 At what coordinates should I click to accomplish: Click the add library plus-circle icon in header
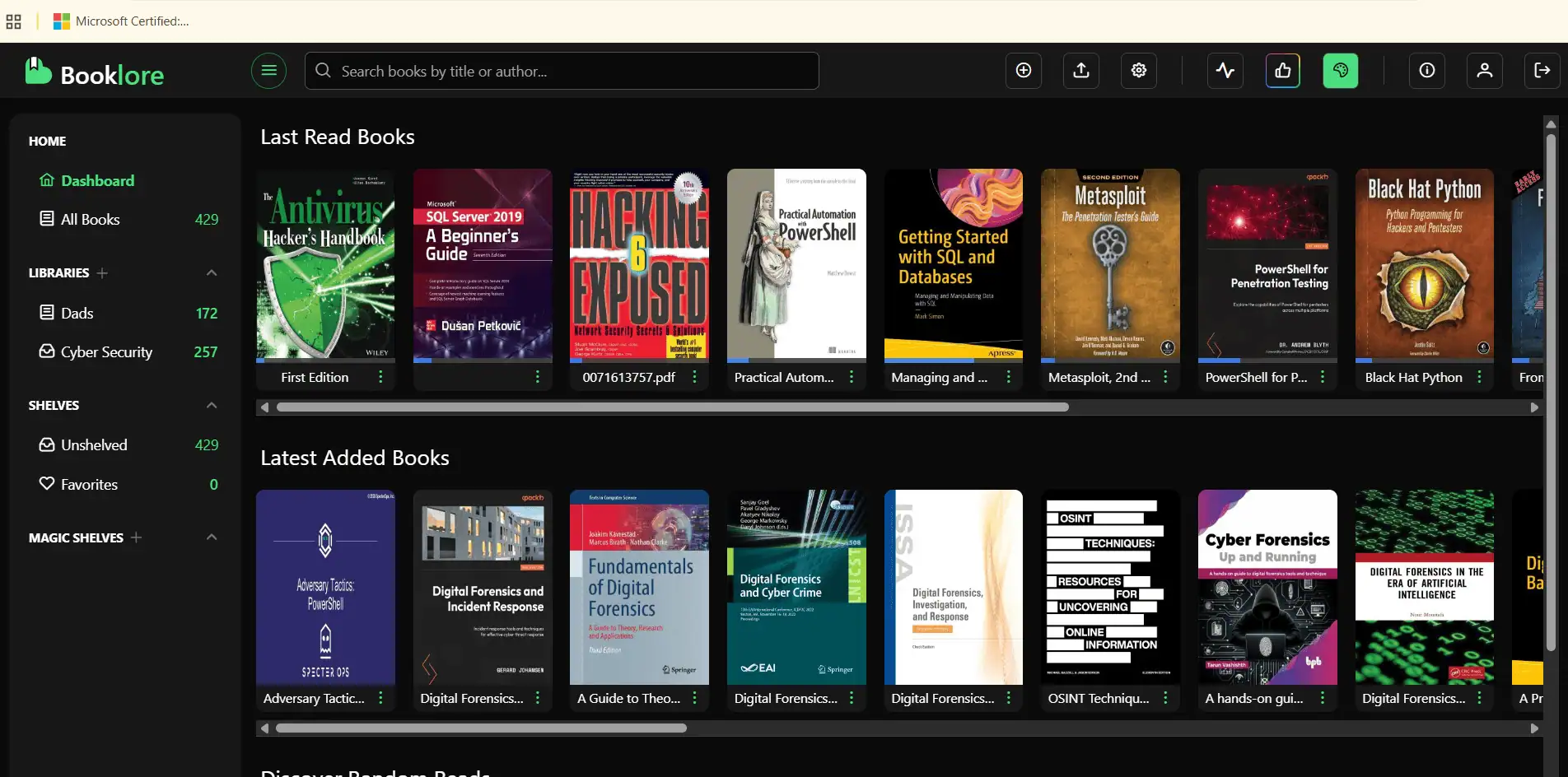coord(1024,71)
